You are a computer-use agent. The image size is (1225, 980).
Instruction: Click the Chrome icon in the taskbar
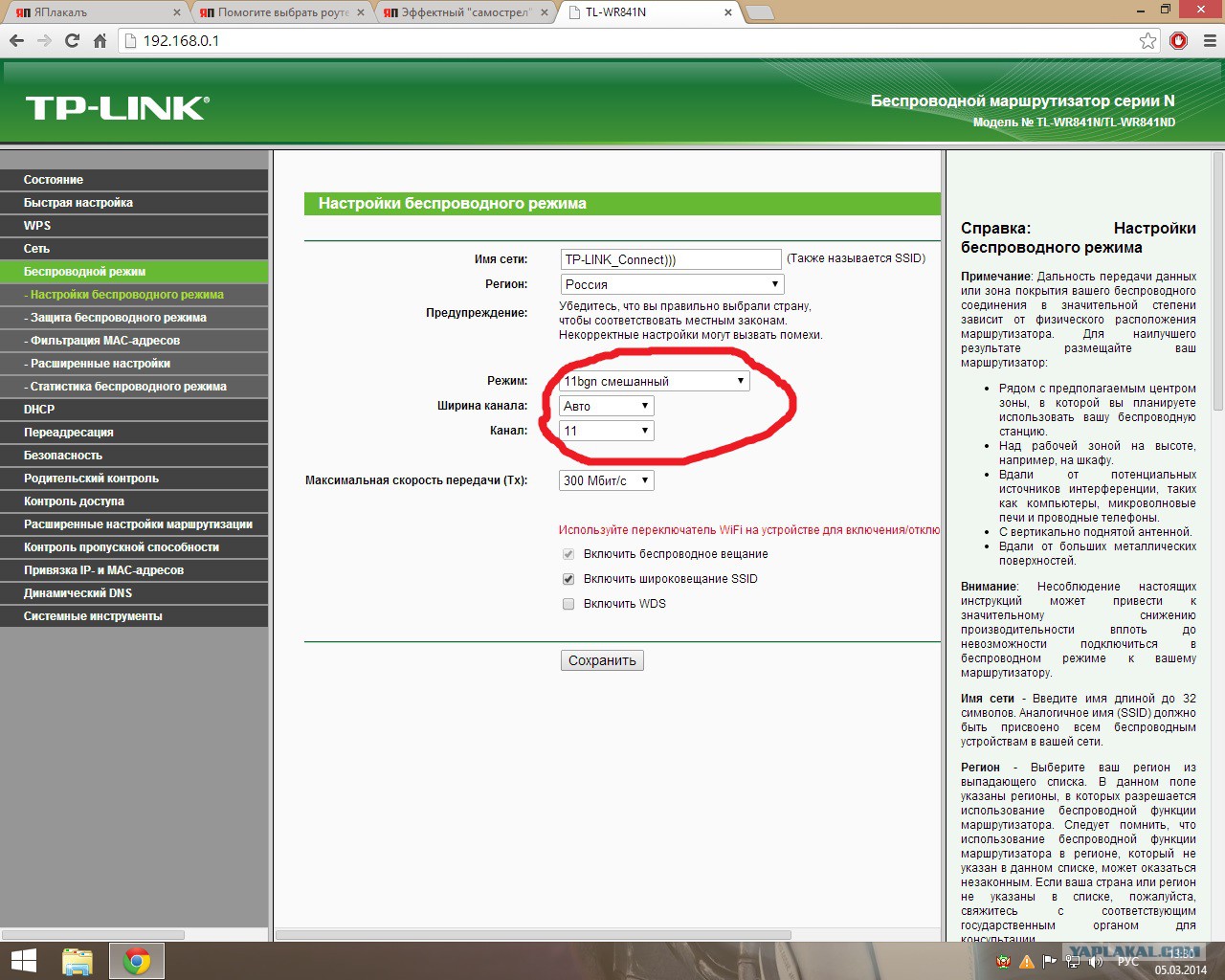click(x=137, y=961)
